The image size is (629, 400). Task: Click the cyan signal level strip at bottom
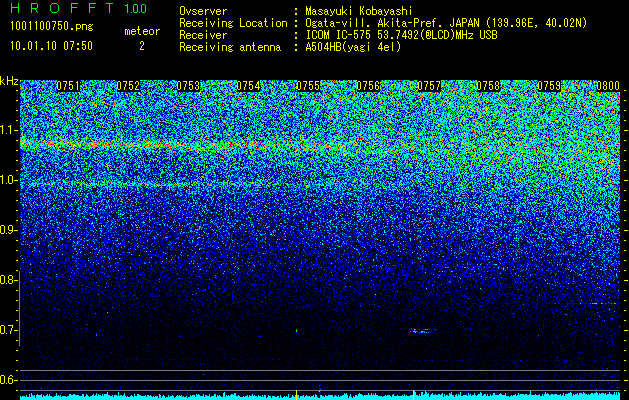pos(320,396)
